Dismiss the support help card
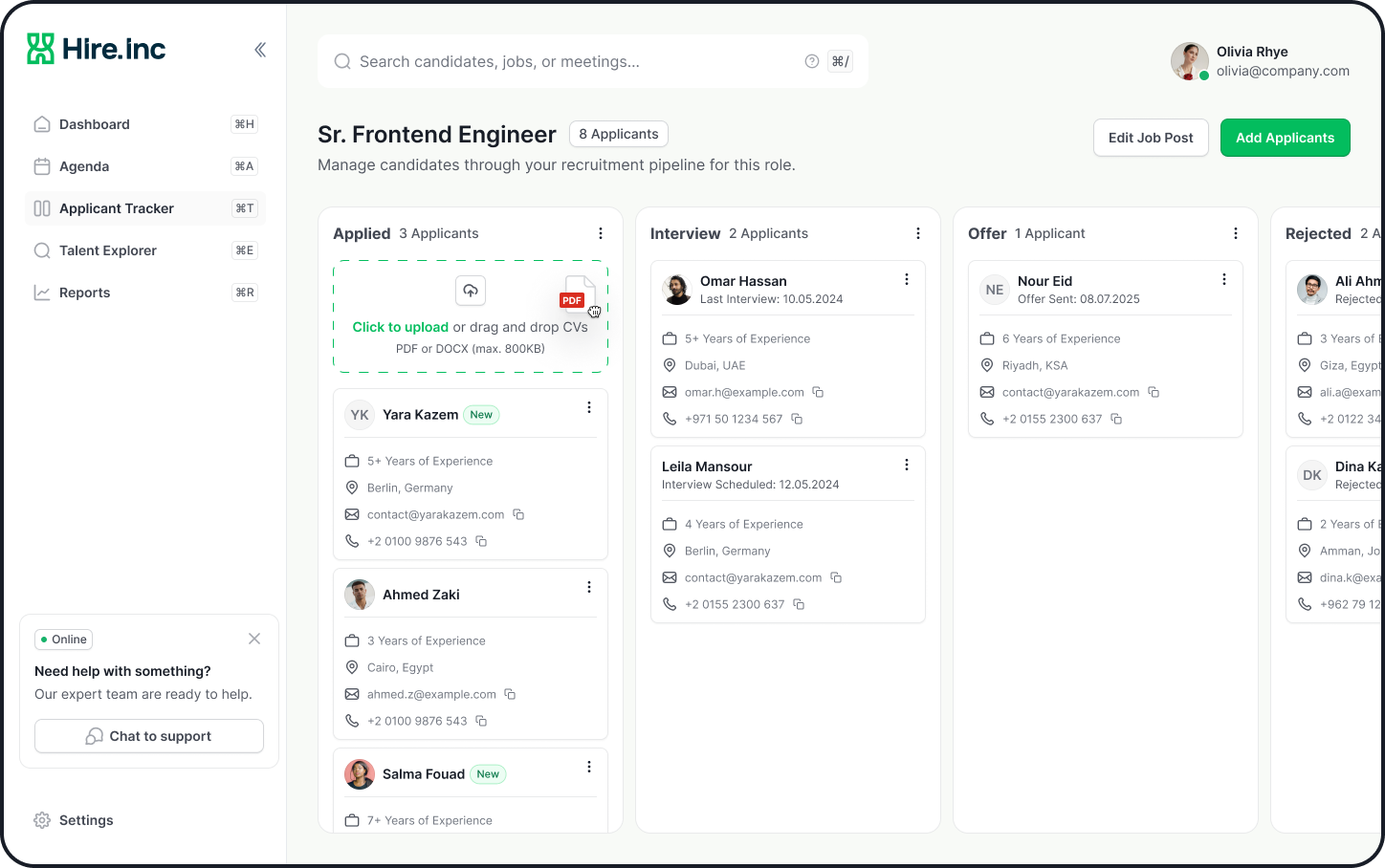The width and height of the screenshot is (1385, 868). (254, 639)
